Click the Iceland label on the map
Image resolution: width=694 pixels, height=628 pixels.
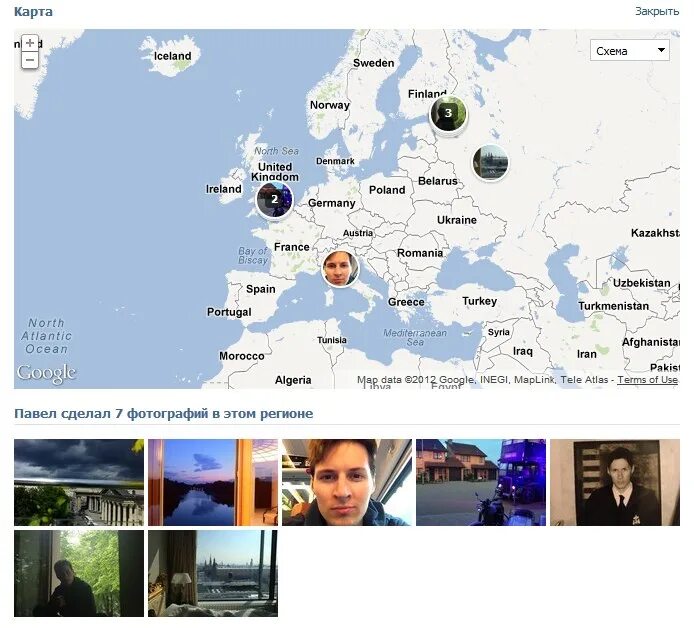click(173, 56)
